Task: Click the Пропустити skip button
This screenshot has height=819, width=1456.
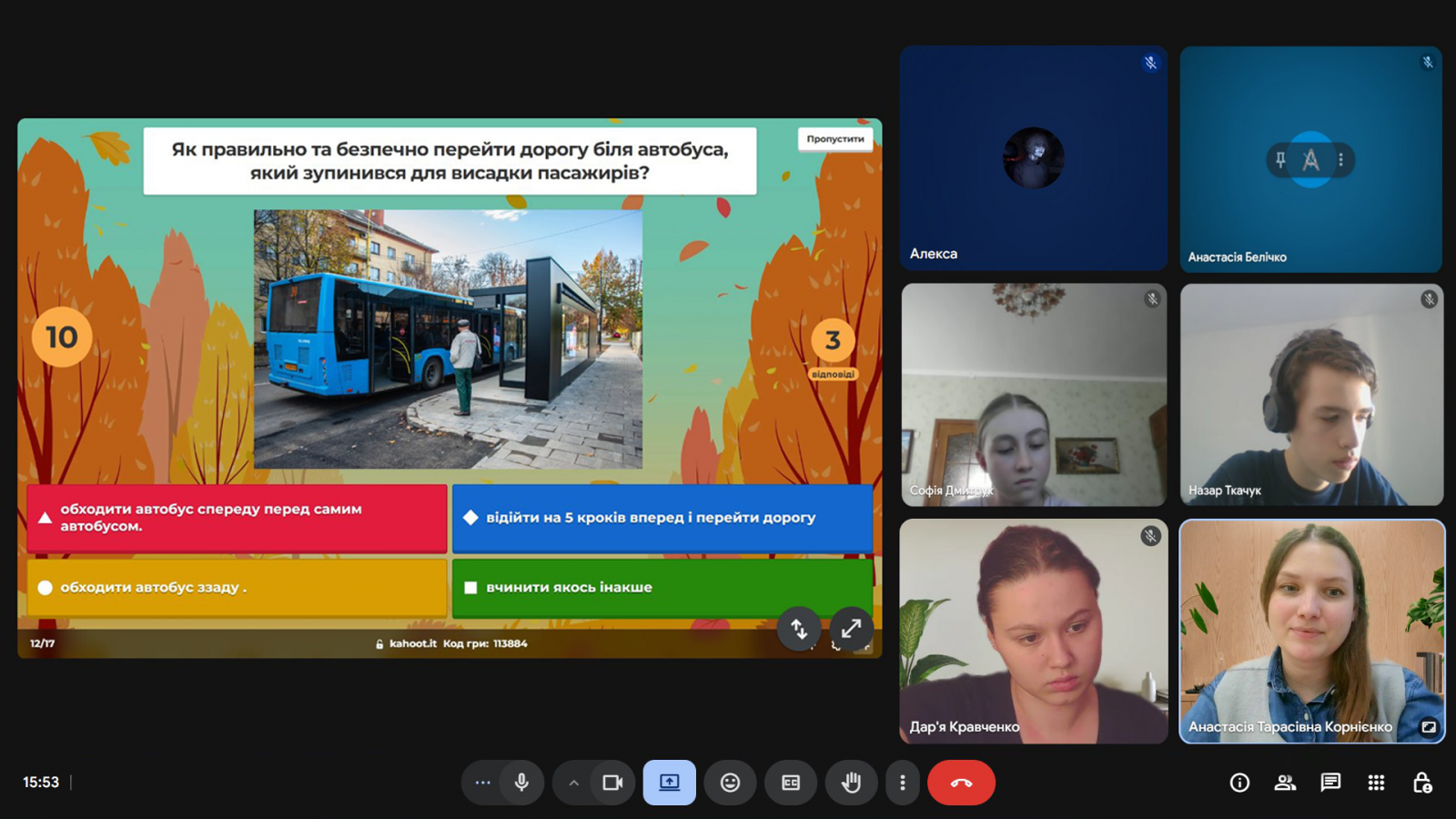Action: click(834, 139)
